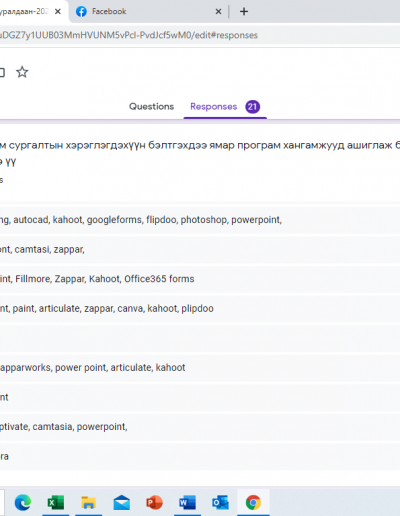Open File Explorer in the taskbar
This screenshot has width=400, height=516.
coord(88,502)
